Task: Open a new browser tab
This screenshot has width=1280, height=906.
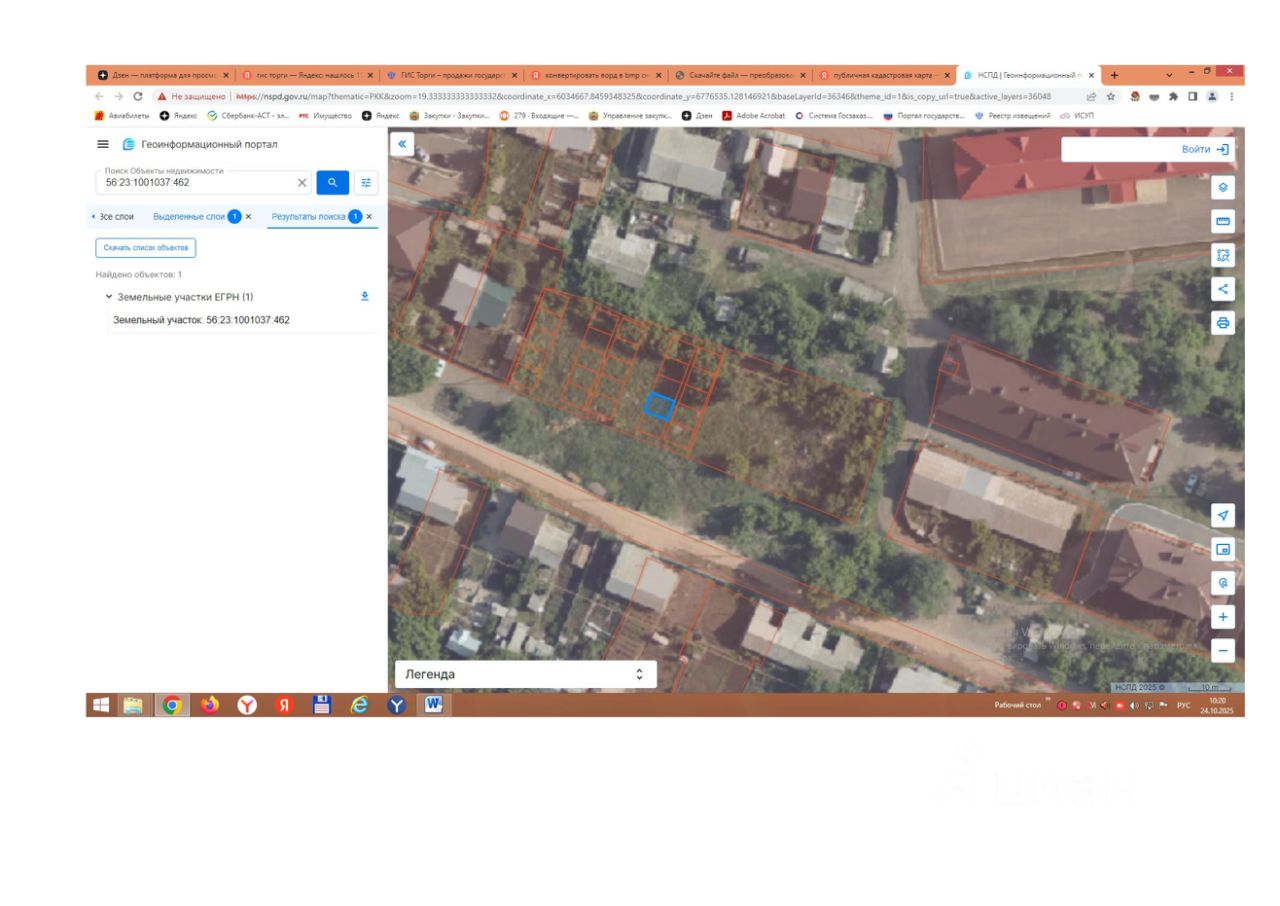Action: [1114, 75]
